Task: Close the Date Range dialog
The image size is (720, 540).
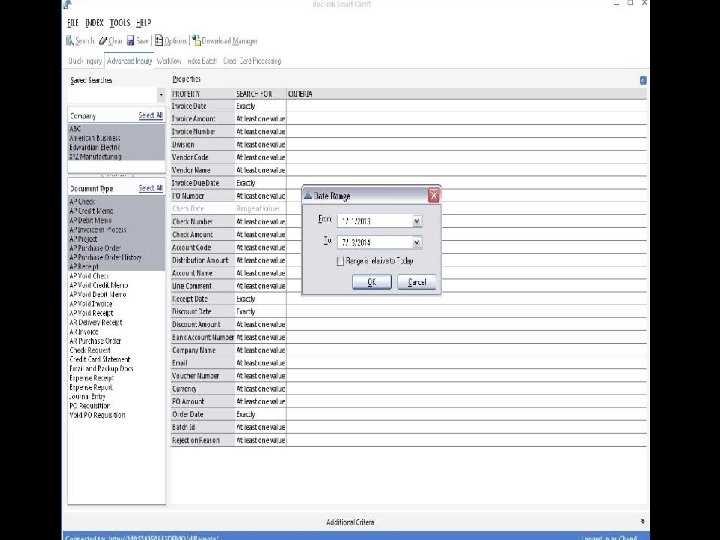Action: [x=433, y=196]
